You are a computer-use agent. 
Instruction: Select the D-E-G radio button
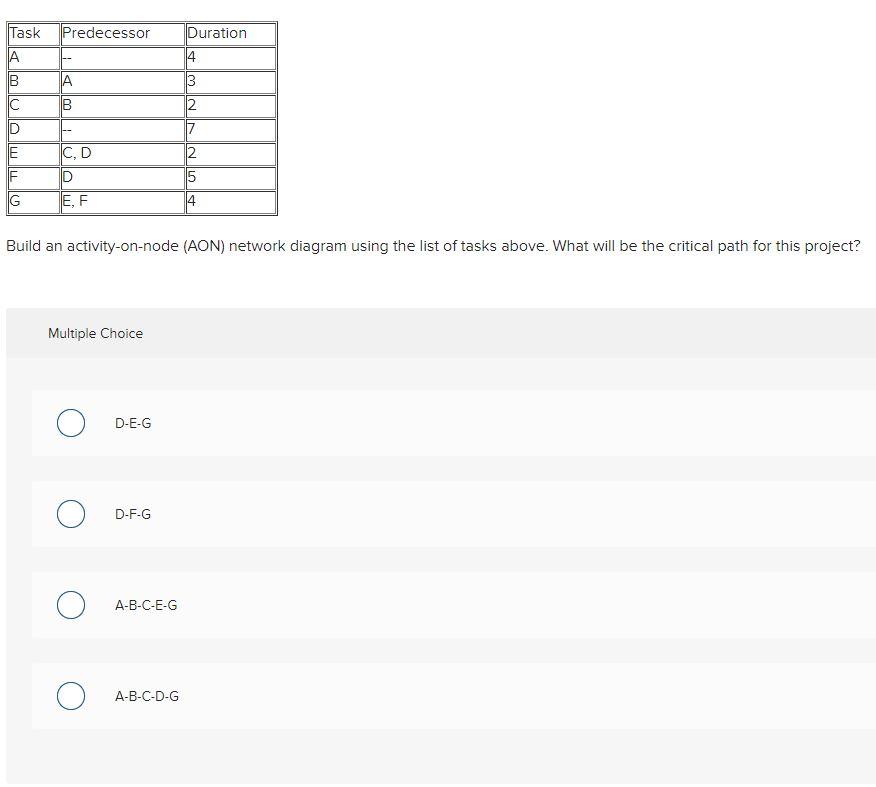point(70,423)
